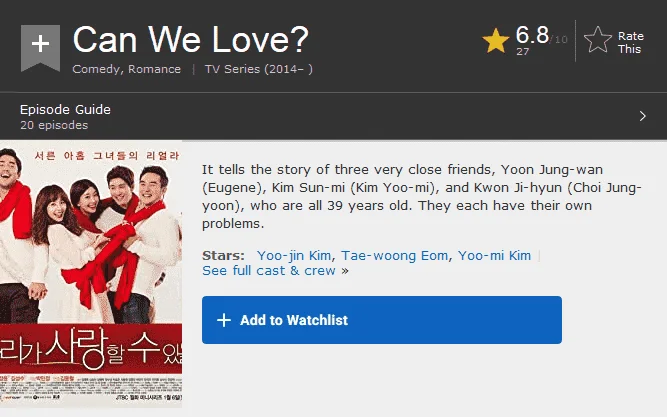The height and width of the screenshot is (417, 667).
Task: Open the Romance genre link
Action: pyautogui.click(x=154, y=69)
